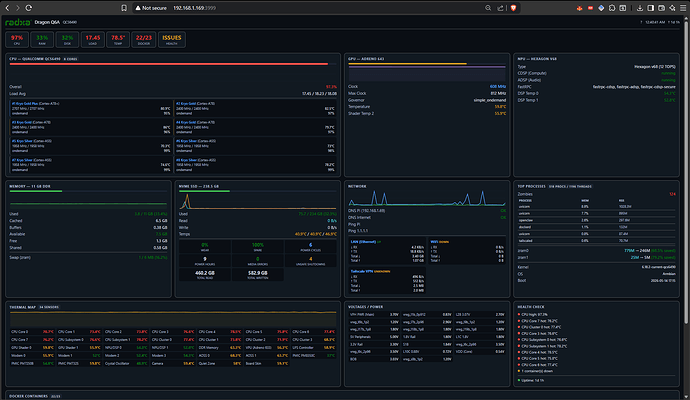
Task: Click the CPU overall usage red bar
Action: (x=169, y=64)
